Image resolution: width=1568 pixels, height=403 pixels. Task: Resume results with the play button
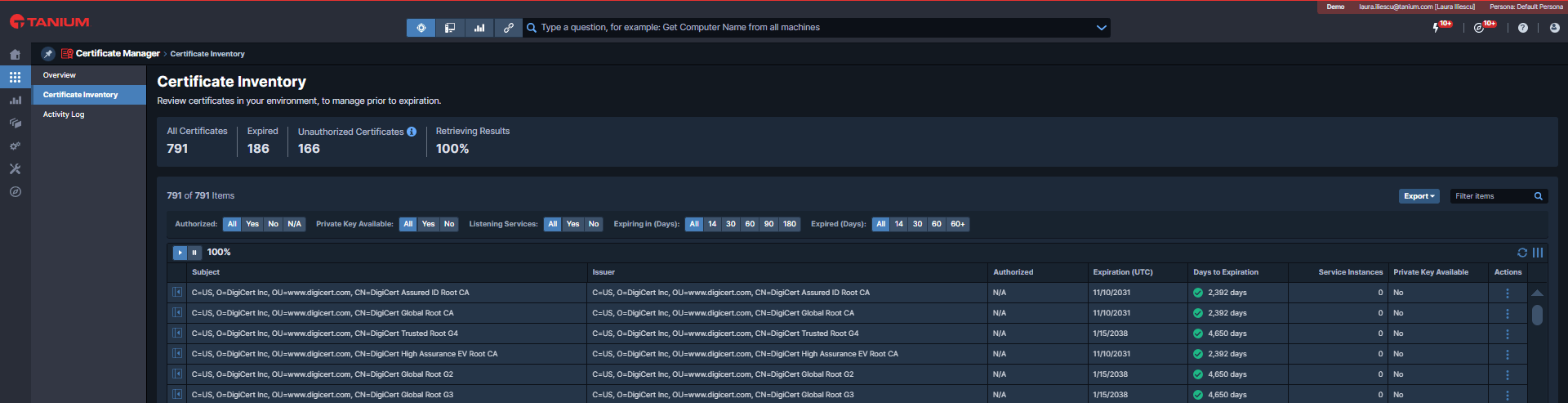coord(180,253)
